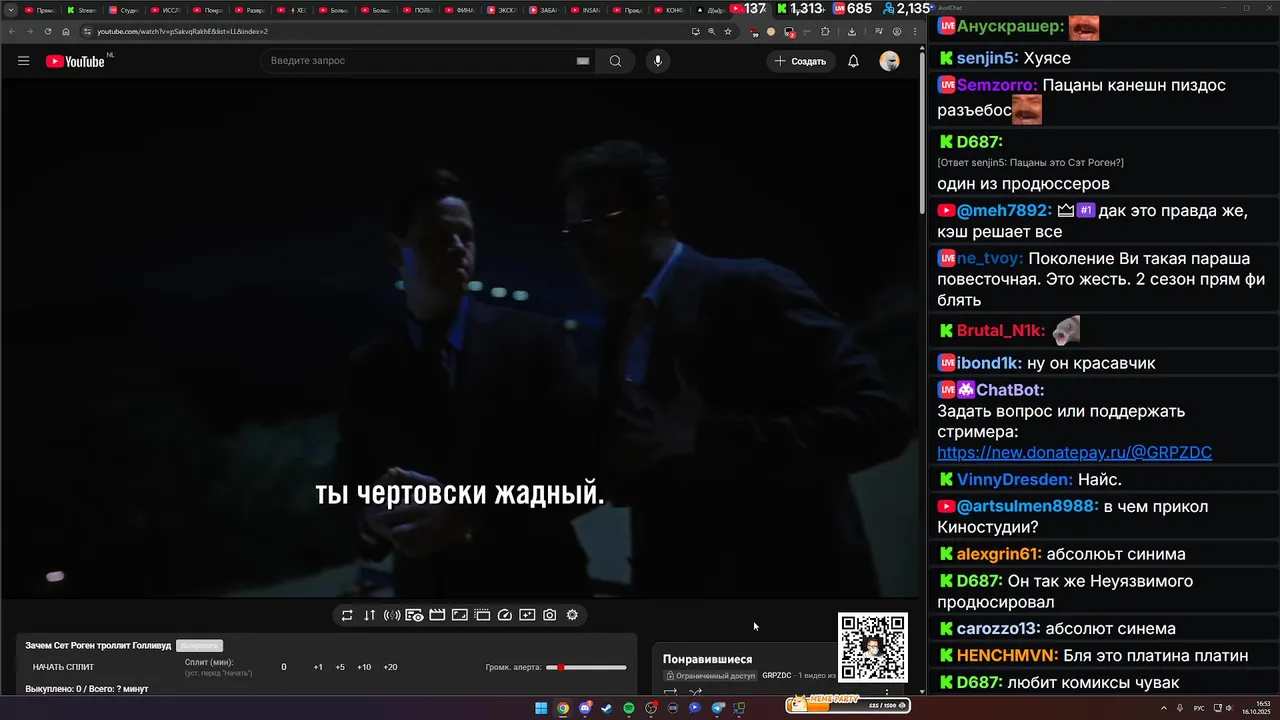Screen dimensions: 1280x720
Task: Switch to the ЭКСКЛ browser tab
Action: [x=502, y=10]
